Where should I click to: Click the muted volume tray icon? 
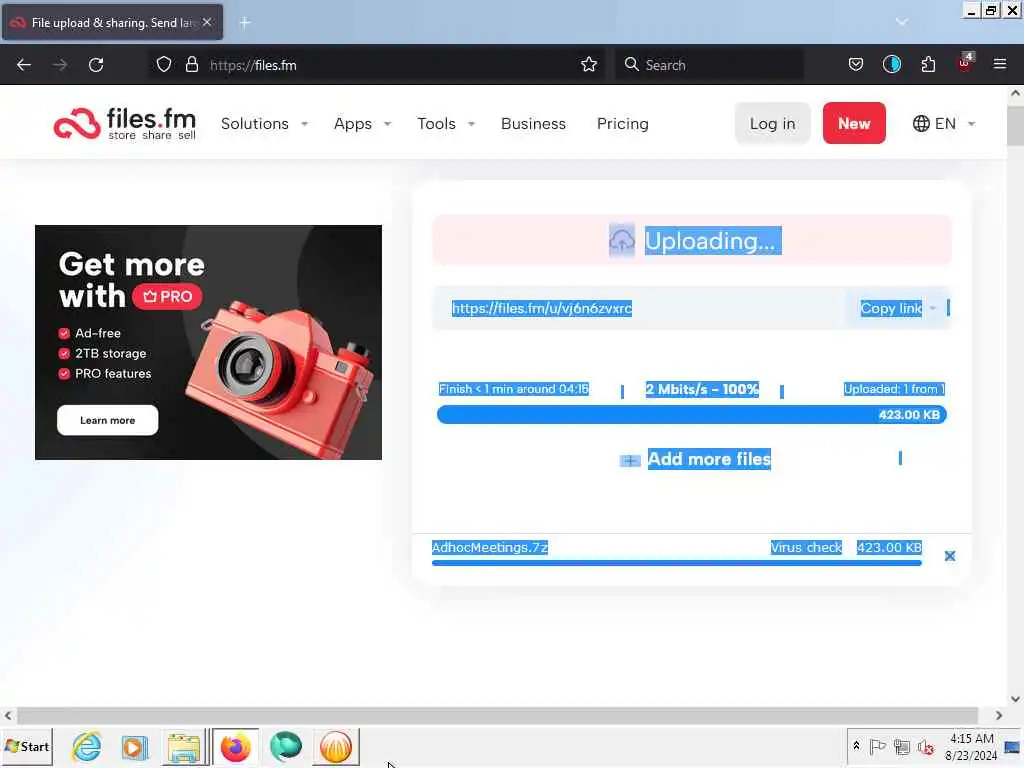pyautogui.click(x=925, y=746)
